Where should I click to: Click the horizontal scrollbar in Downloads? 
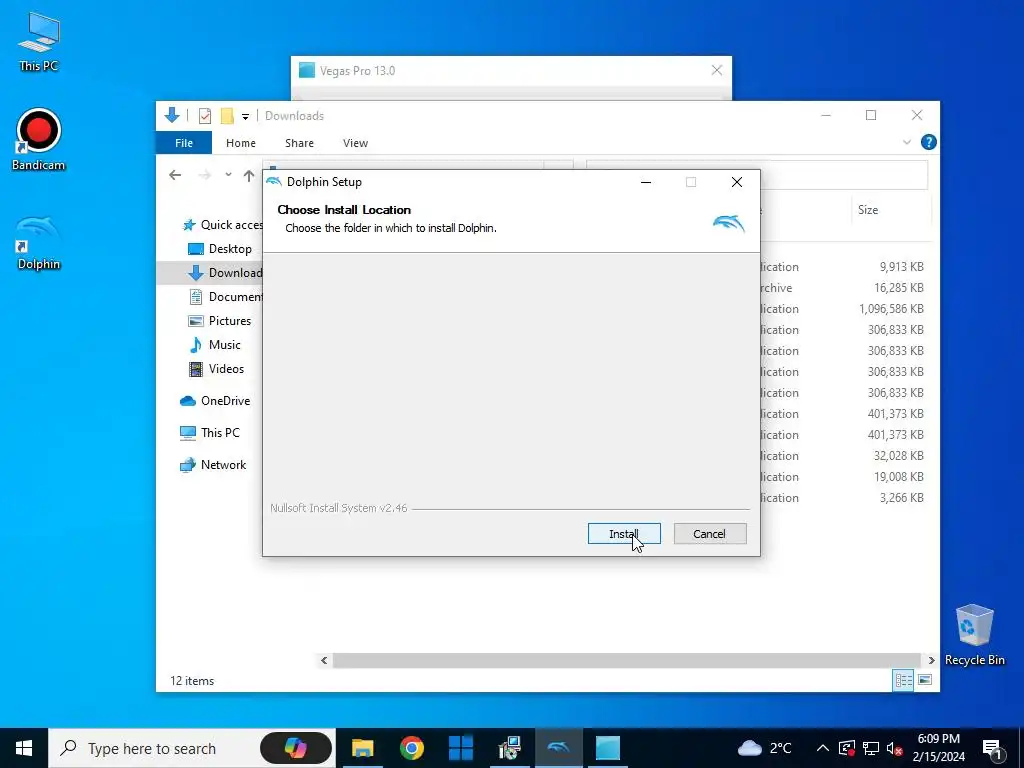(x=626, y=660)
